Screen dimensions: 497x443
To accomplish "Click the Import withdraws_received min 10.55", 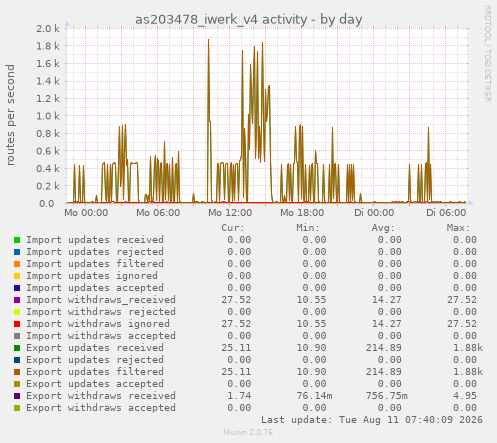I will (x=311, y=300).
